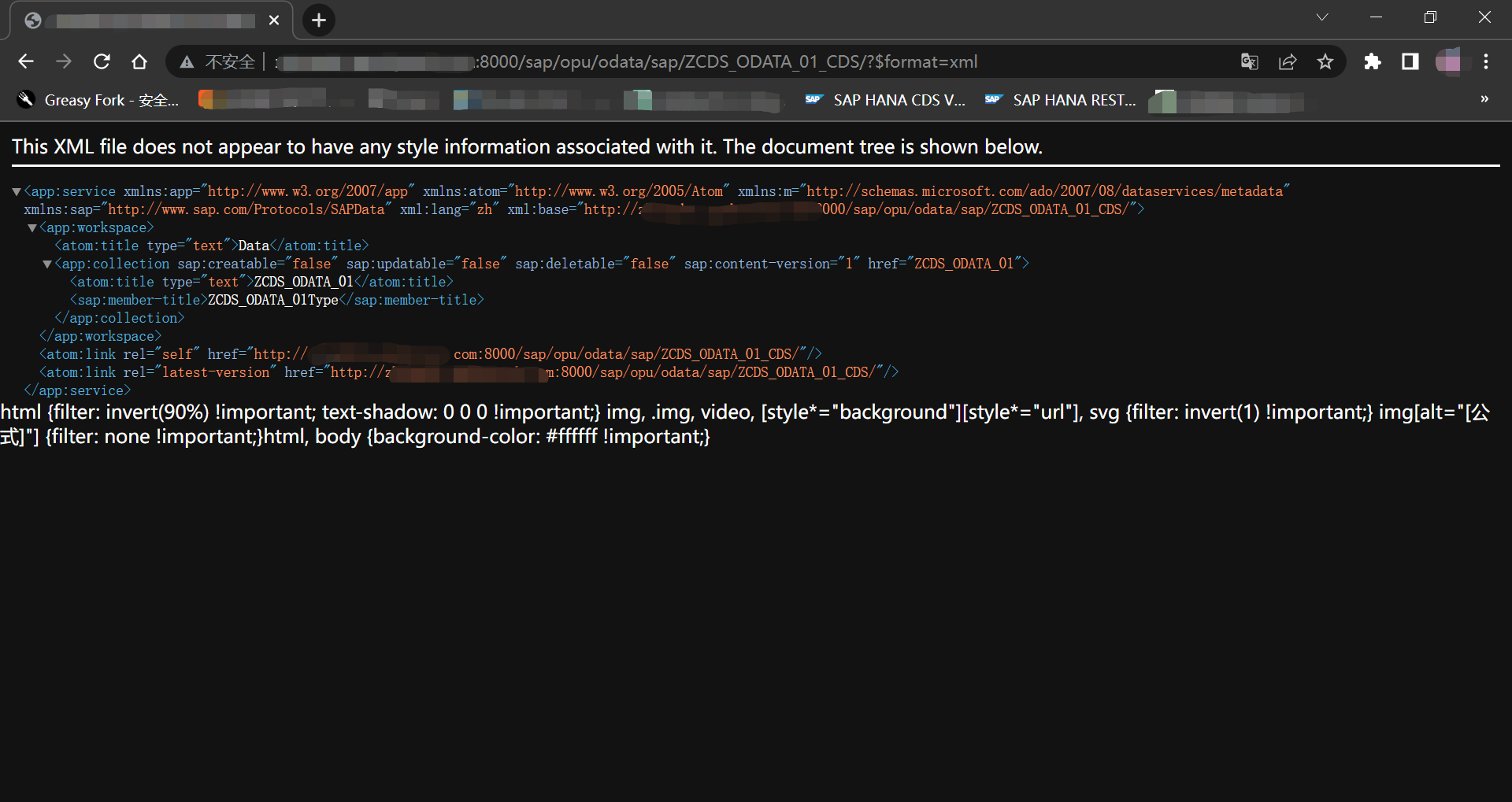Close the current browser tab

click(274, 20)
